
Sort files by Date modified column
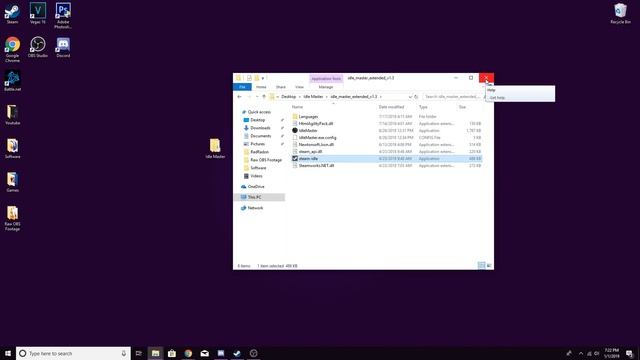coord(391,107)
